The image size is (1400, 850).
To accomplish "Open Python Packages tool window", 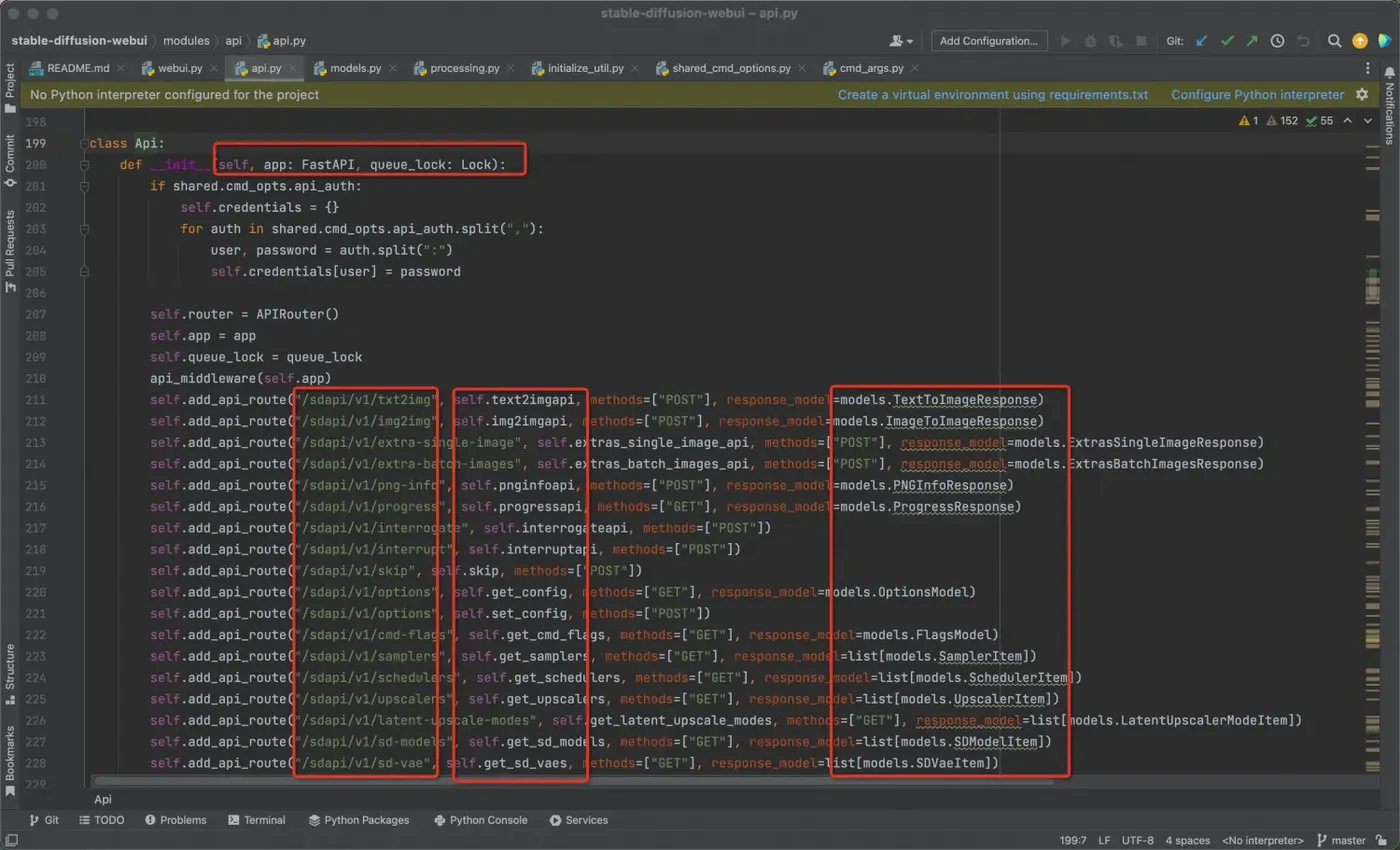I will [359, 820].
